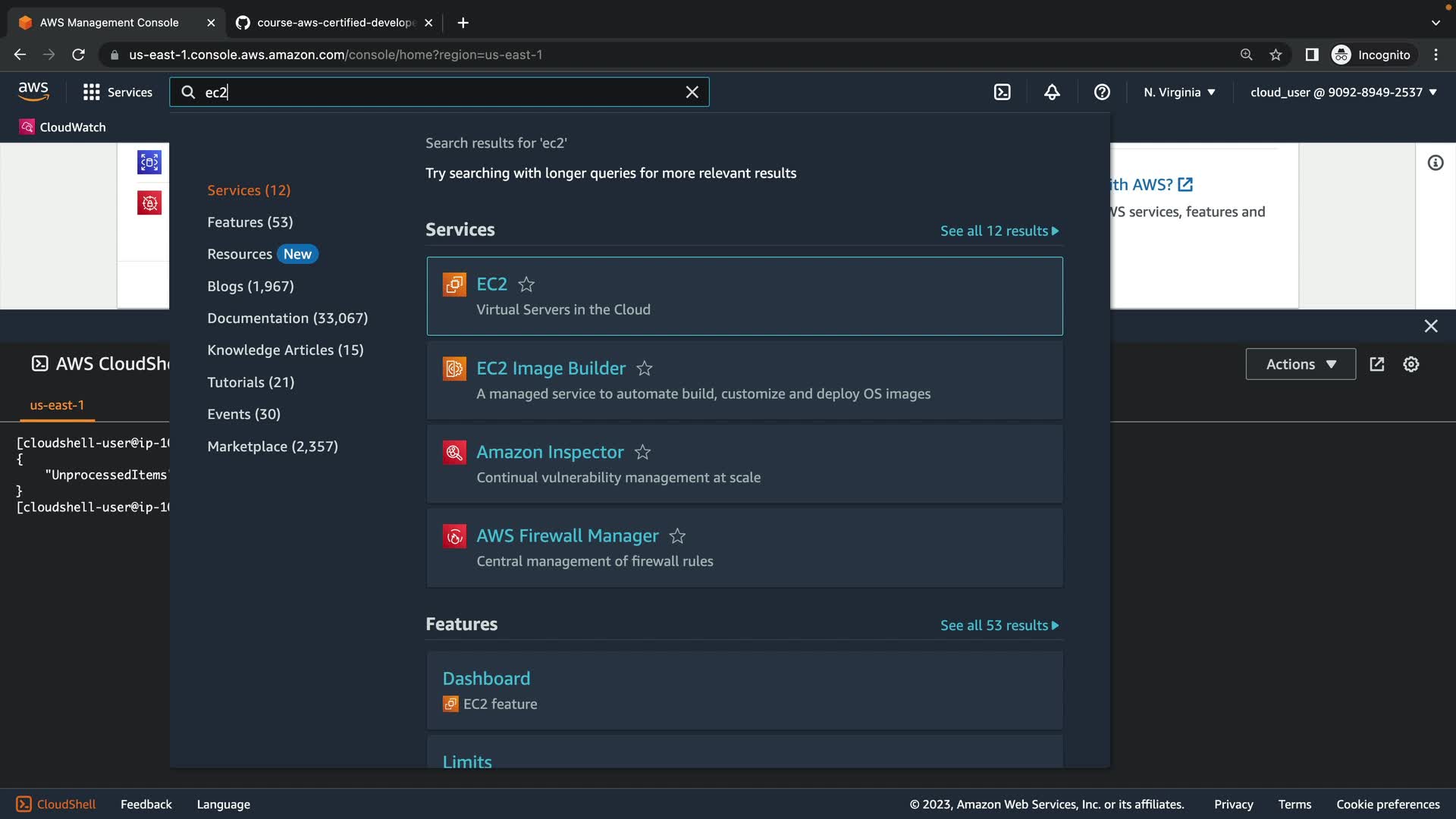Open the cloud_user account dropdown
Image resolution: width=1456 pixels, height=819 pixels.
(x=1343, y=92)
